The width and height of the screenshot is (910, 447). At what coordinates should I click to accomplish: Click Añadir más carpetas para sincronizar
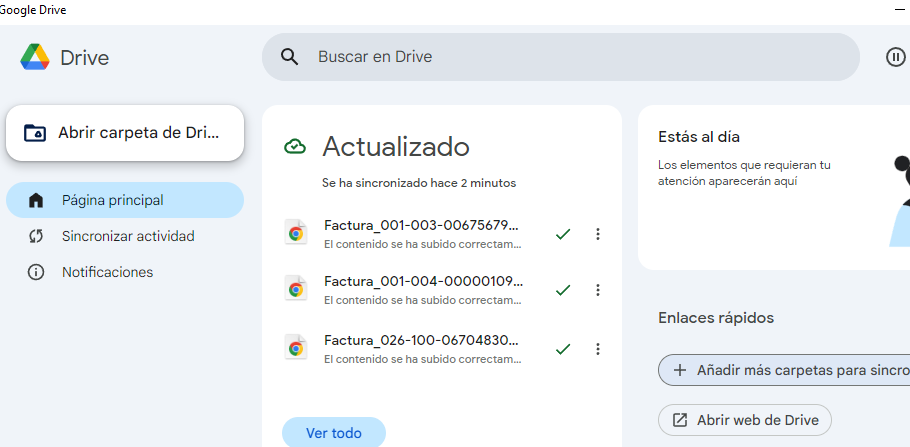[783, 370]
